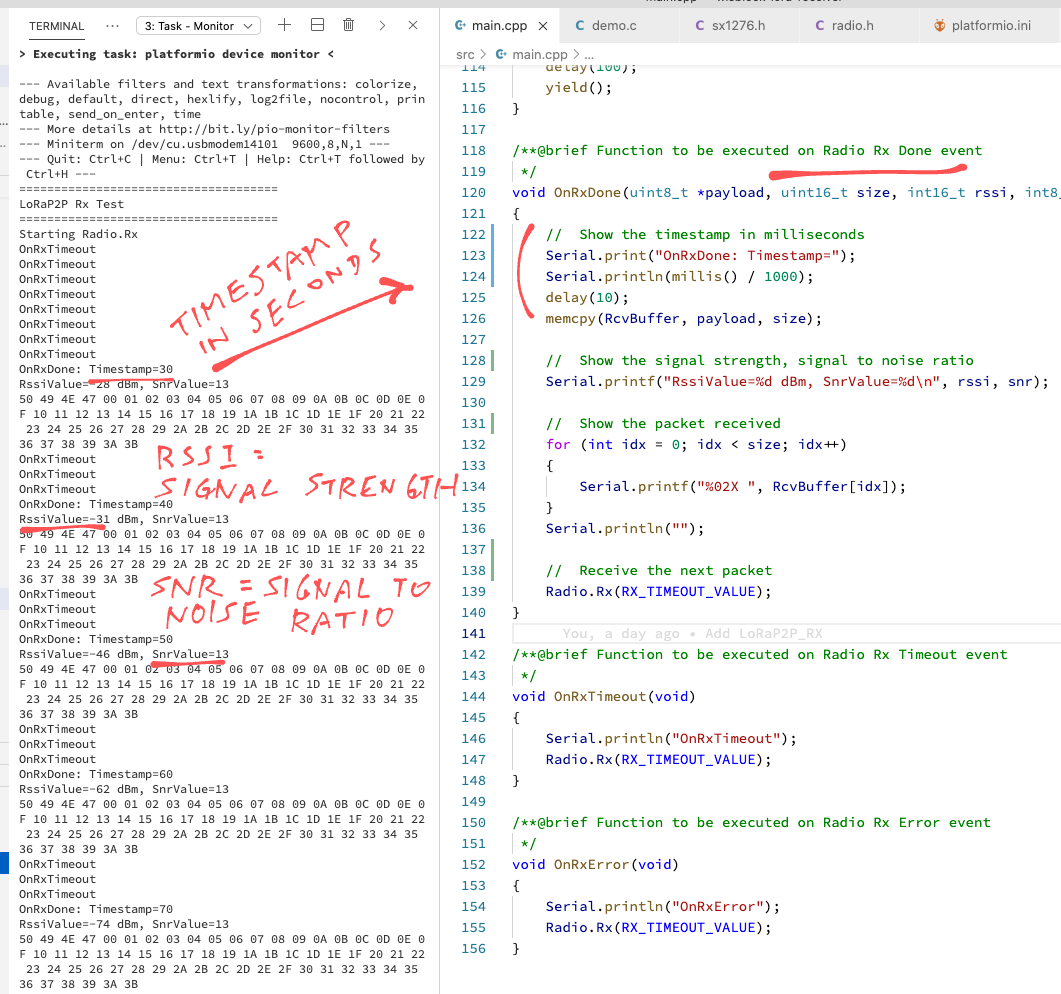This screenshot has width=1061, height=994.
Task: Maximize panel using the chevron arrow icon
Action: [x=381, y=25]
